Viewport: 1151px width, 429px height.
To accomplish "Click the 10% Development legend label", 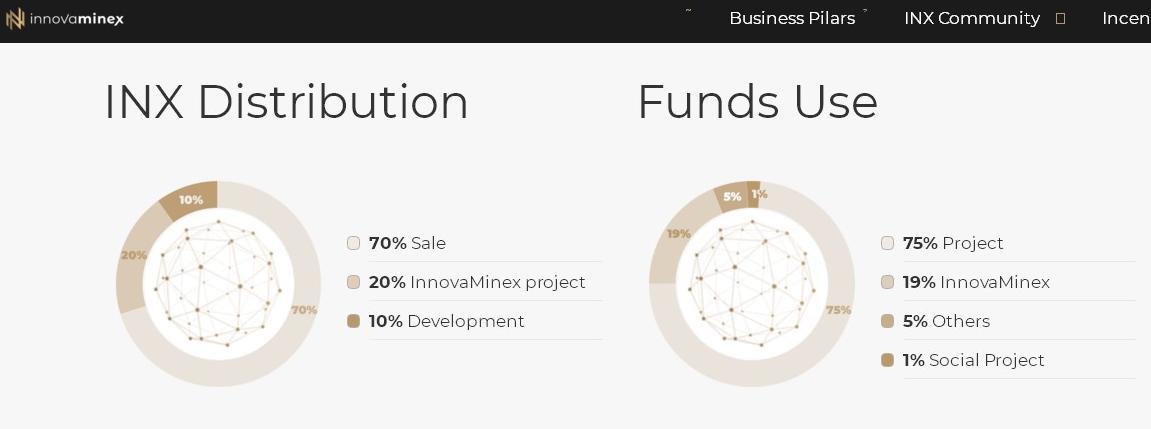I will (446, 321).
